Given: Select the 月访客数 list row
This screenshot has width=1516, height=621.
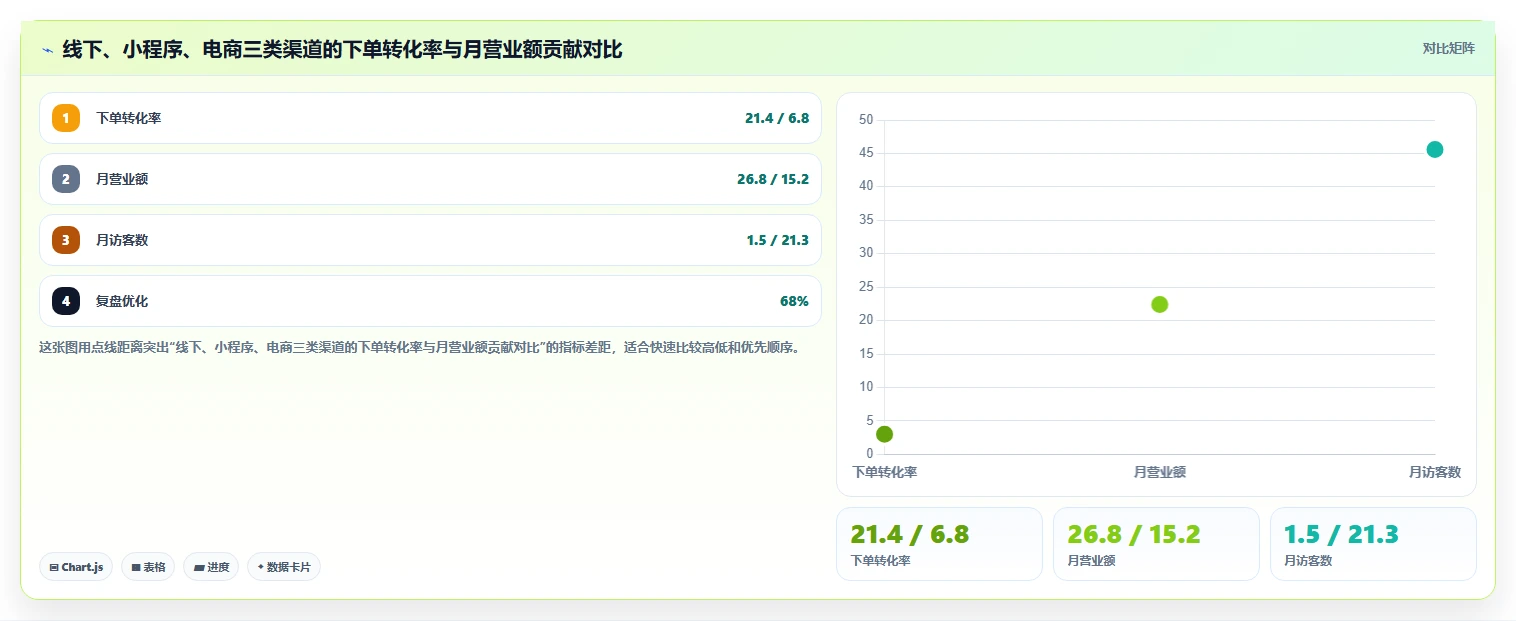Looking at the screenshot, I should [430, 240].
